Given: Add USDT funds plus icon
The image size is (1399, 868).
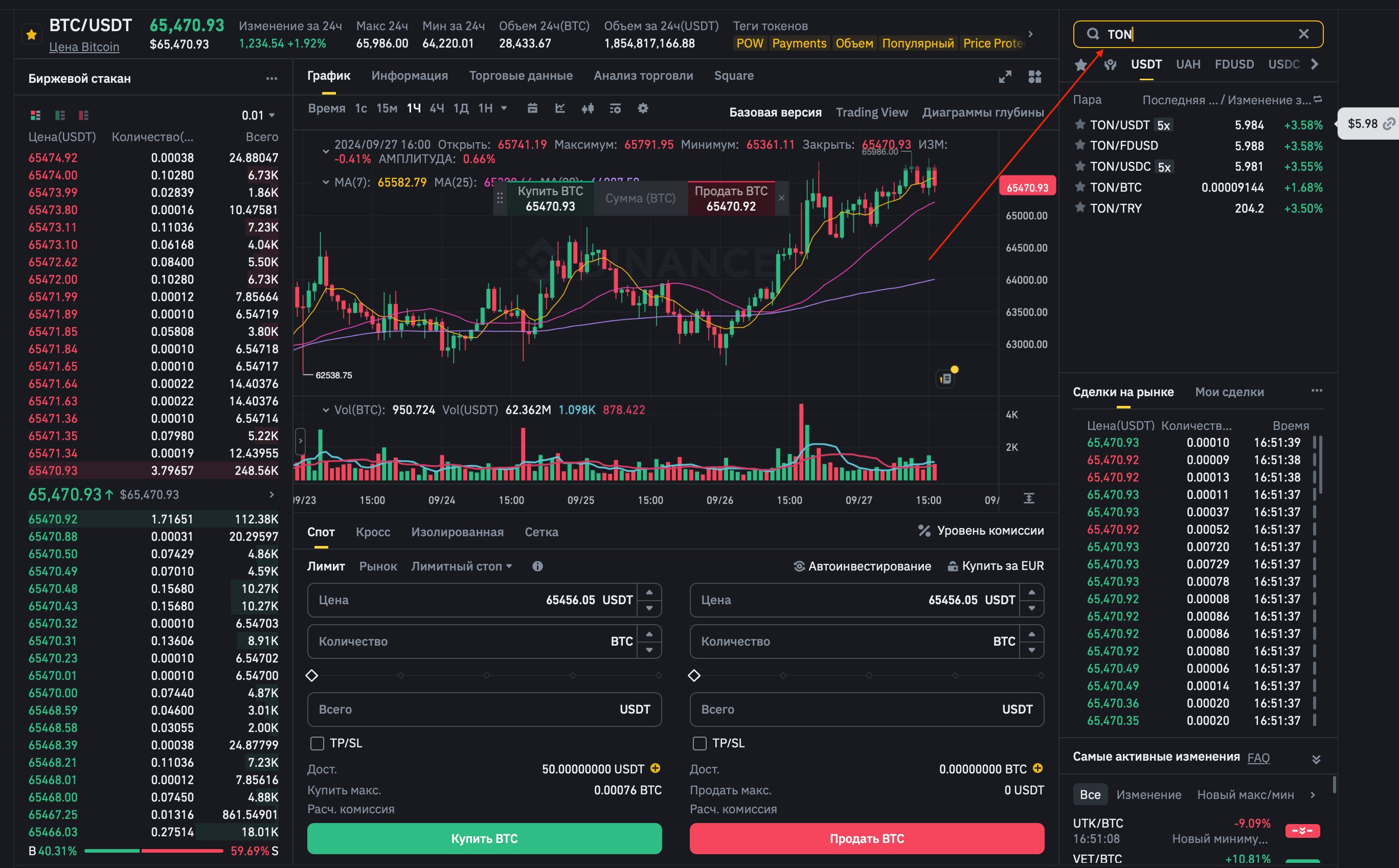Looking at the screenshot, I should pos(655,768).
